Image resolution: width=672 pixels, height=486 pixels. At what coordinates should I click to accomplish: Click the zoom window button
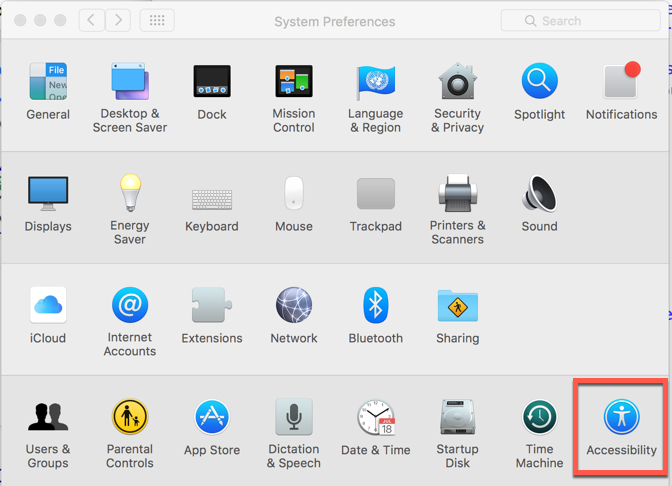point(60,20)
